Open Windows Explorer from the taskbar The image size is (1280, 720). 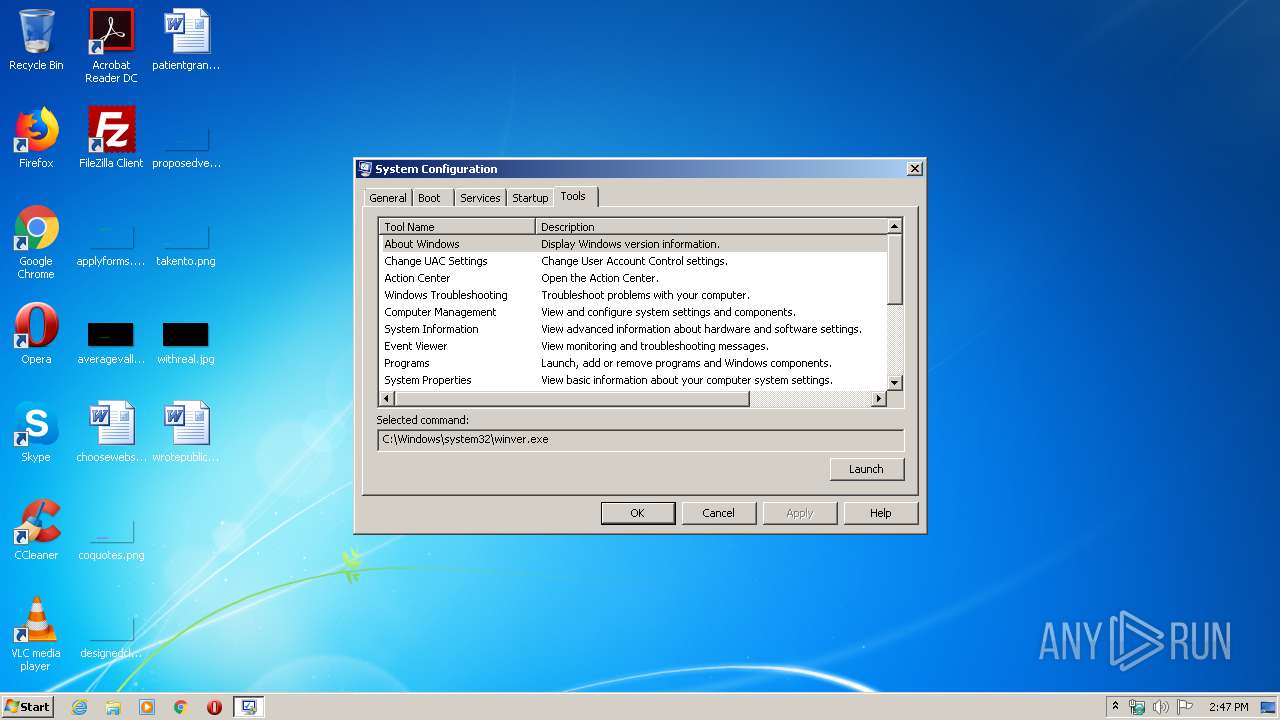(x=113, y=707)
